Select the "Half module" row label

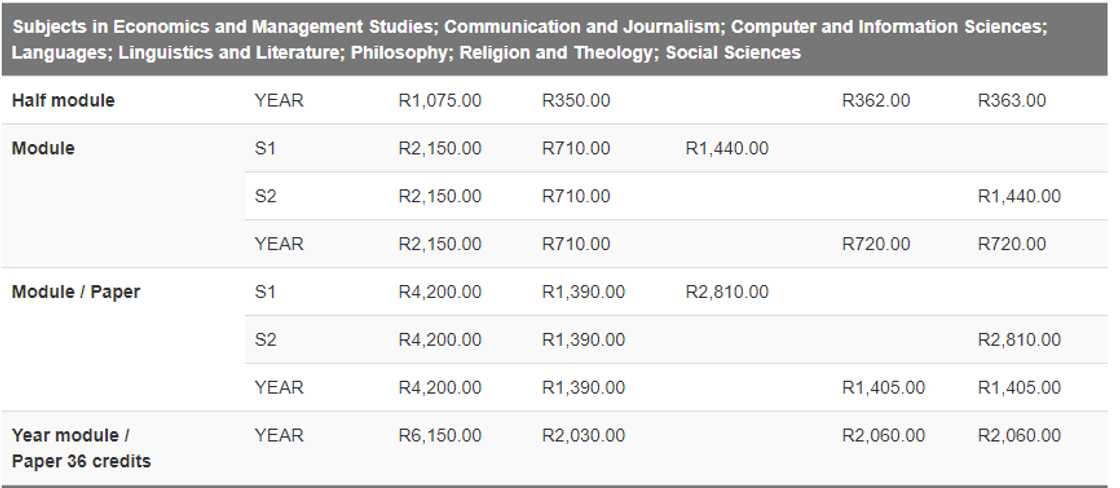(x=63, y=101)
